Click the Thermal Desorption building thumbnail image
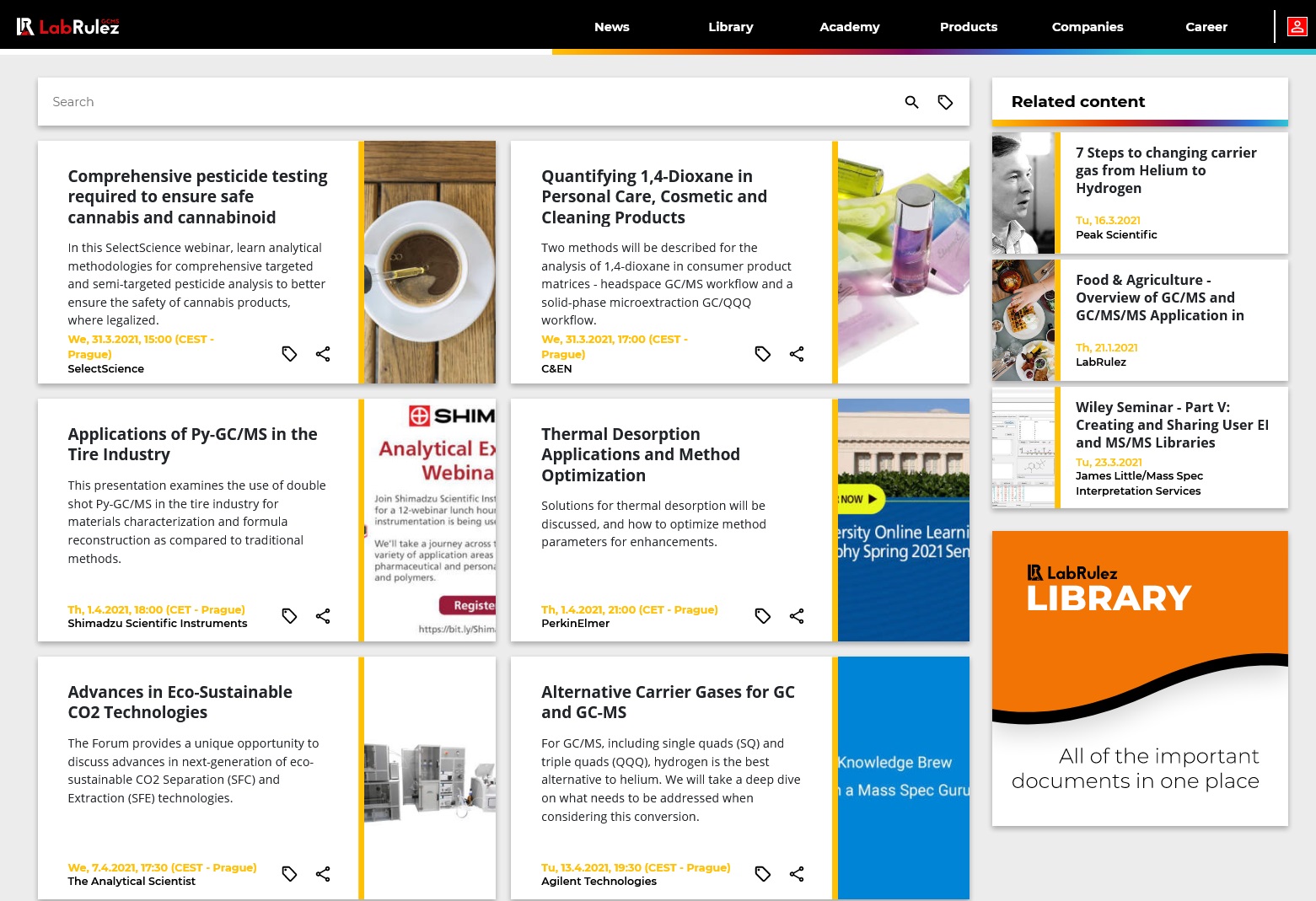Image resolution: width=1316 pixels, height=901 pixels. click(904, 520)
